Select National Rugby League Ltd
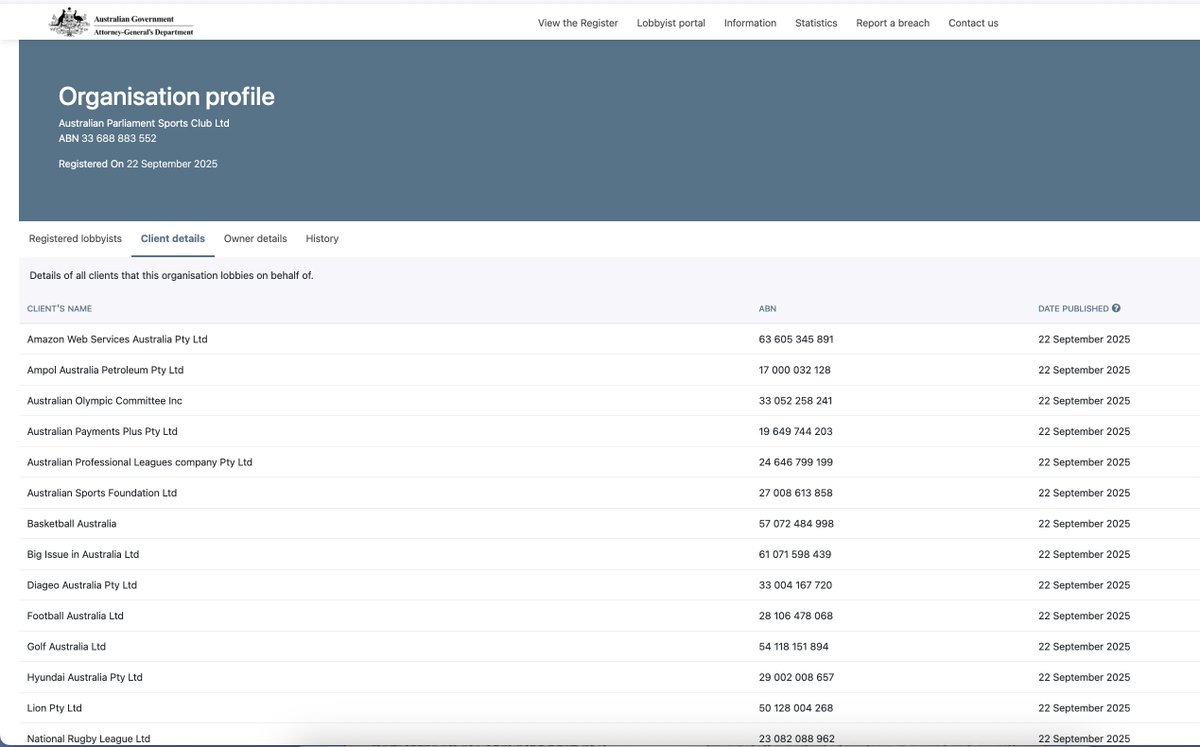The image size is (1200, 747). pos(89,739)
